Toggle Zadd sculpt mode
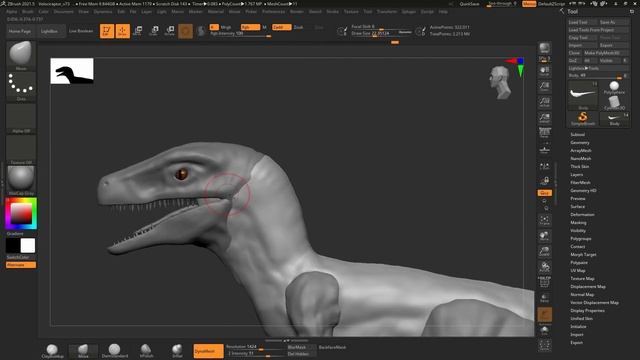 click(x=282, y=27)
